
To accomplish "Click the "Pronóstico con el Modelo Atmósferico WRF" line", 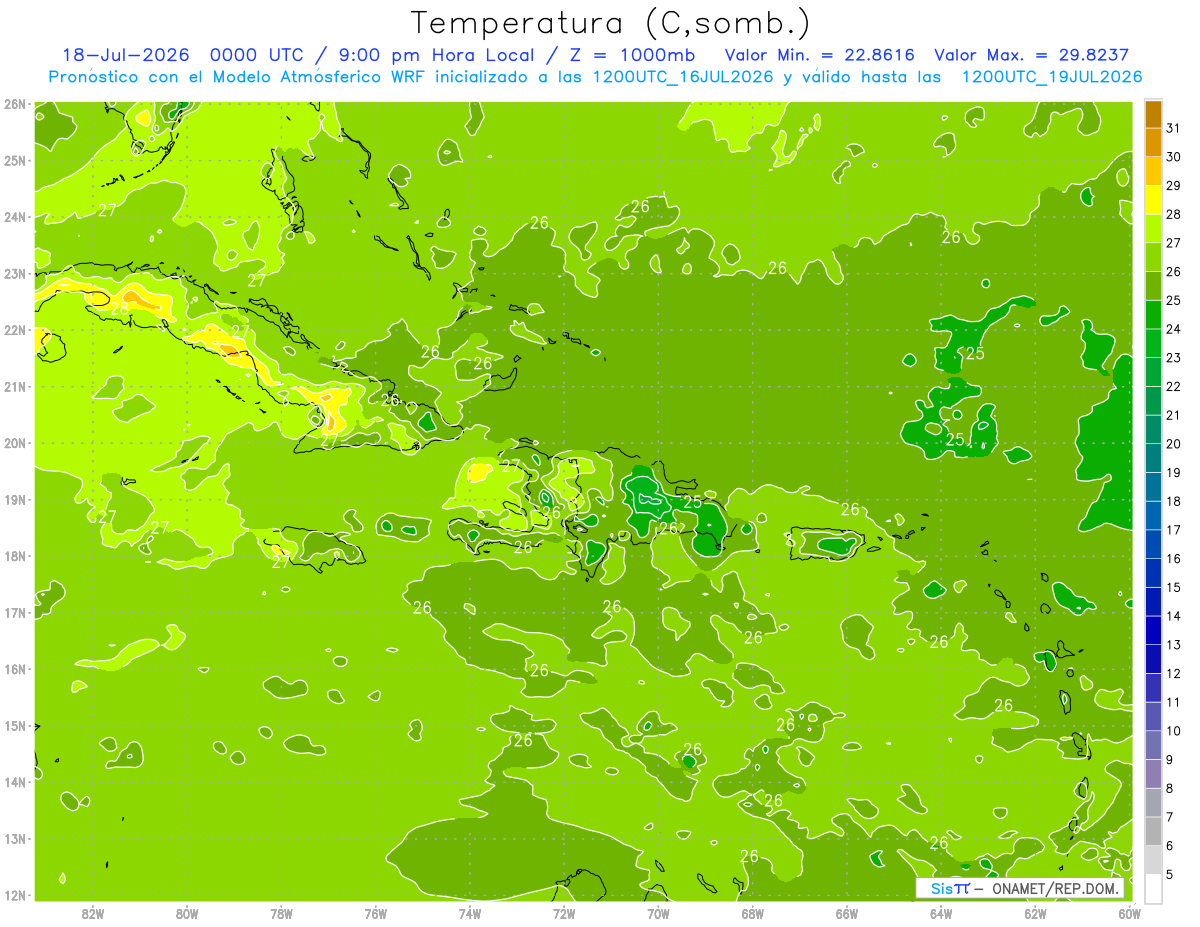I will pos(238,77).
